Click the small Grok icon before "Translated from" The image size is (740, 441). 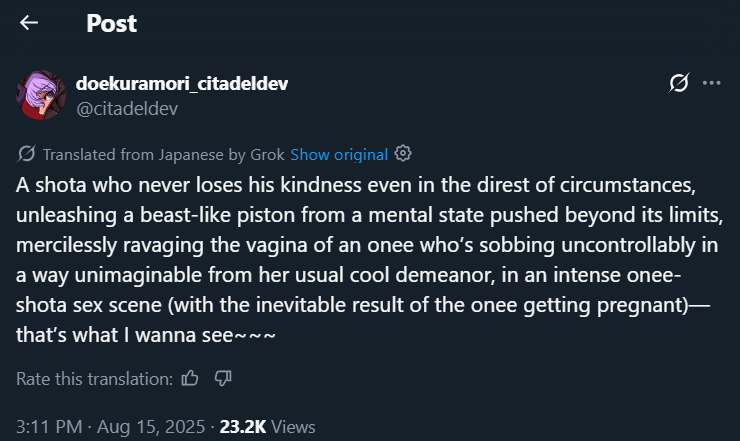26,154
